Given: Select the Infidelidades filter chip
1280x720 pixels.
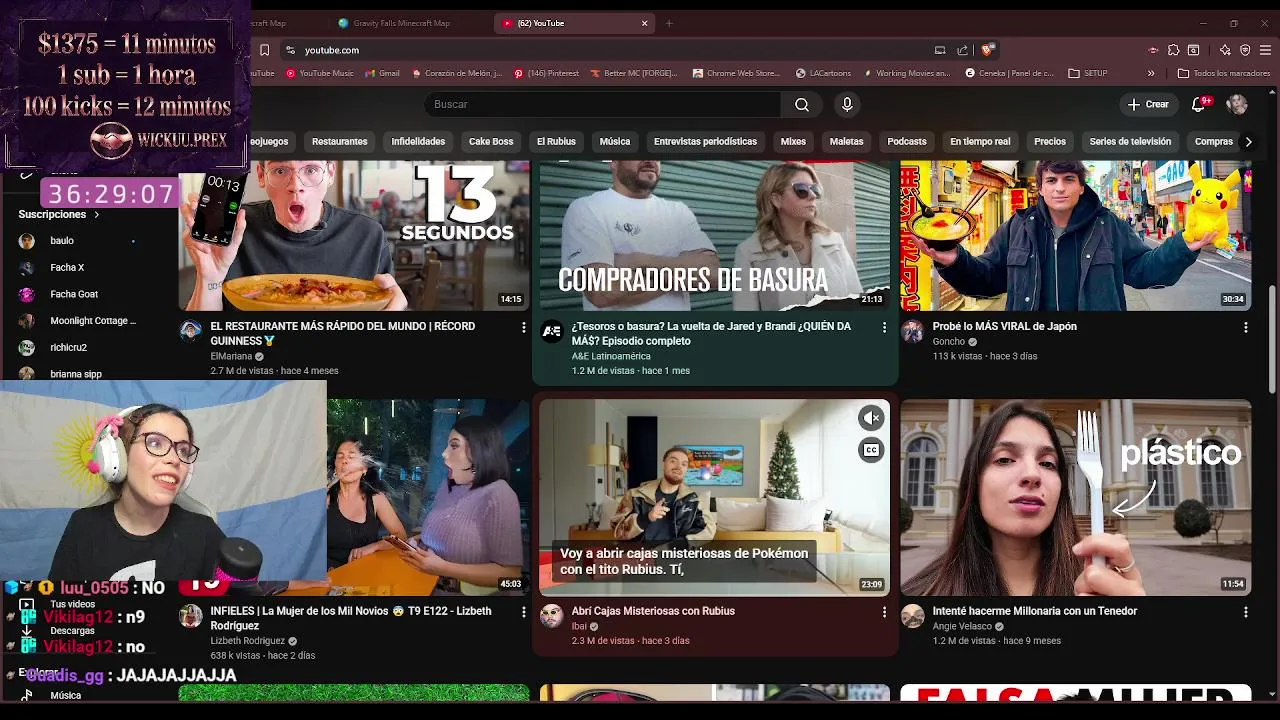Looking at the screenshot, I should [418, 142].
